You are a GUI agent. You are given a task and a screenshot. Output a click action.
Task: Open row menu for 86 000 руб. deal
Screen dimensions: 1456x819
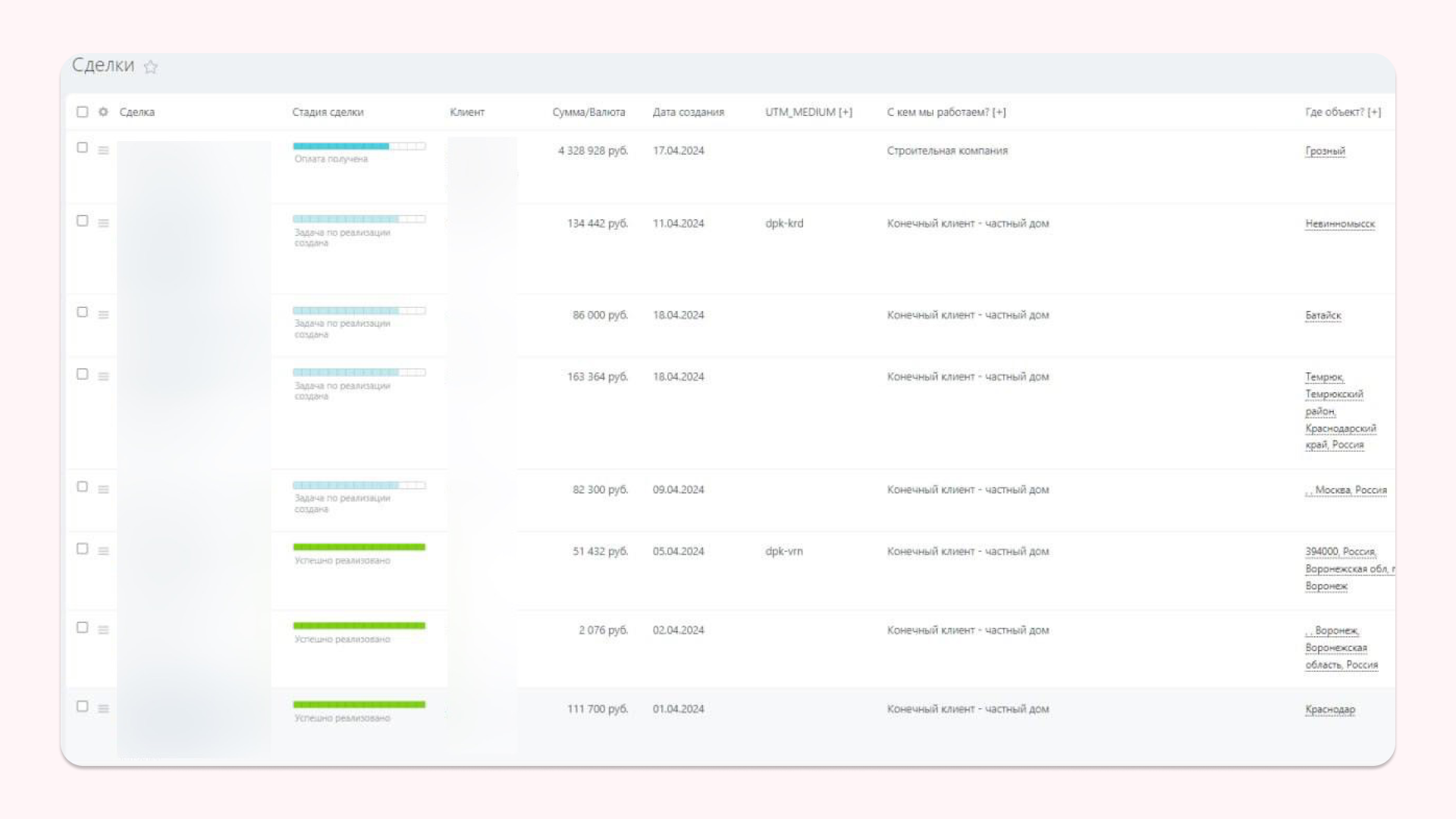(x=103, y=315)
